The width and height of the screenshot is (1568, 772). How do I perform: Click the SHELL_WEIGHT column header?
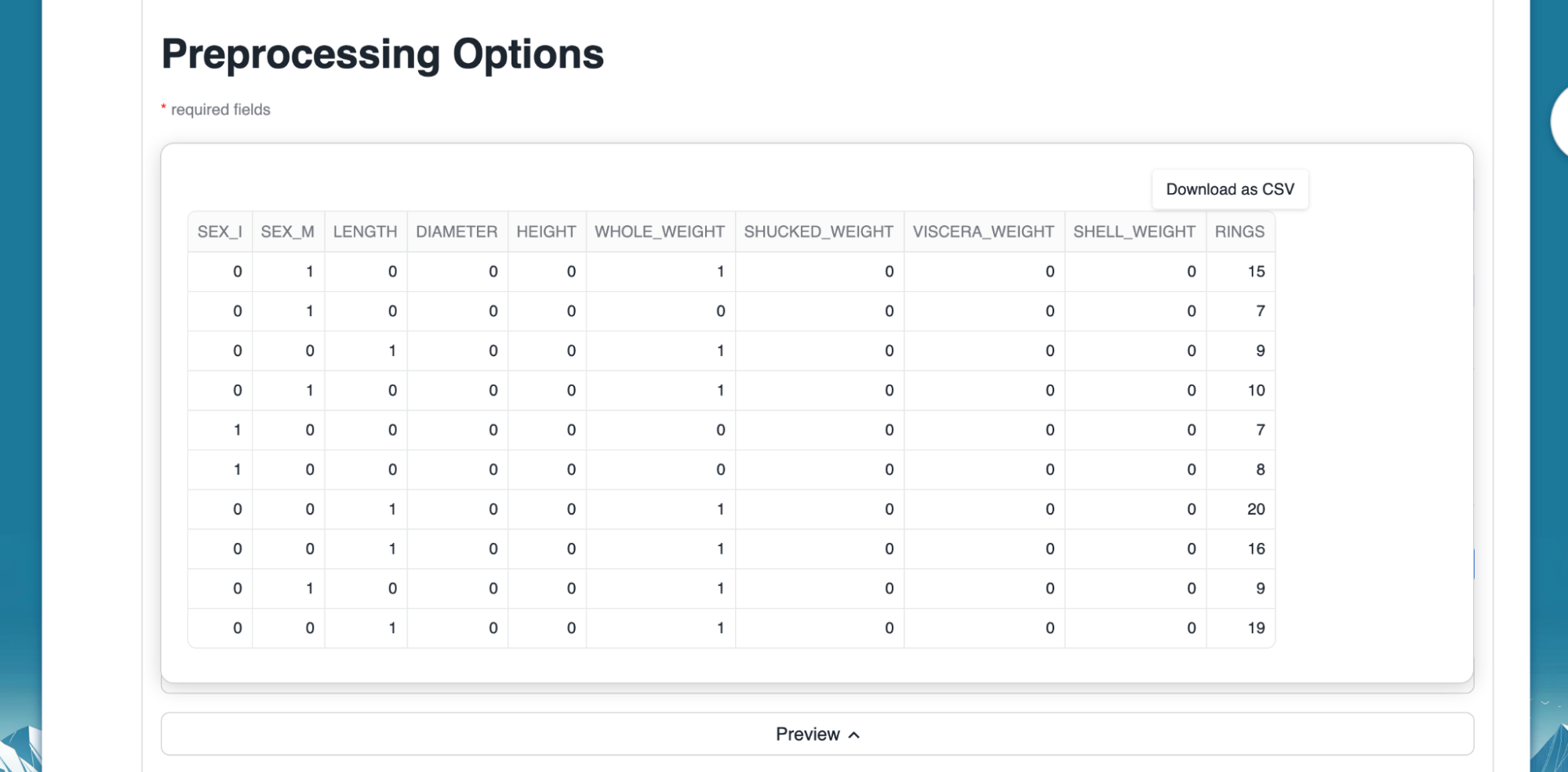pyautogui.click(x=1134, y=231)
